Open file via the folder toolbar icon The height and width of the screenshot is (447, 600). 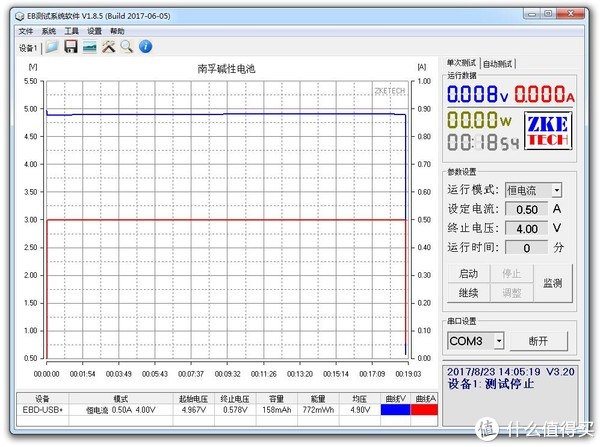point(52,47)
